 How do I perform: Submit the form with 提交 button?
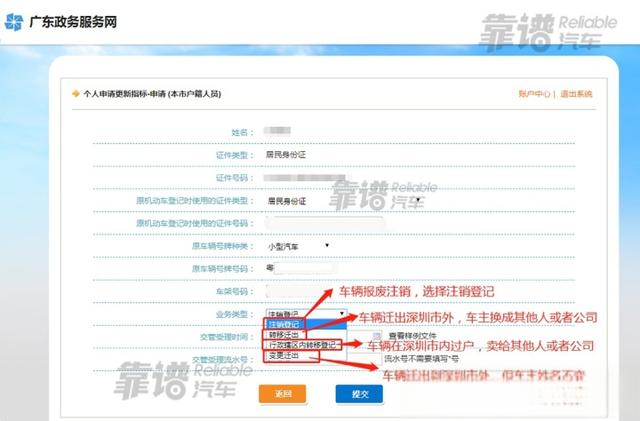tap(359, 394)
